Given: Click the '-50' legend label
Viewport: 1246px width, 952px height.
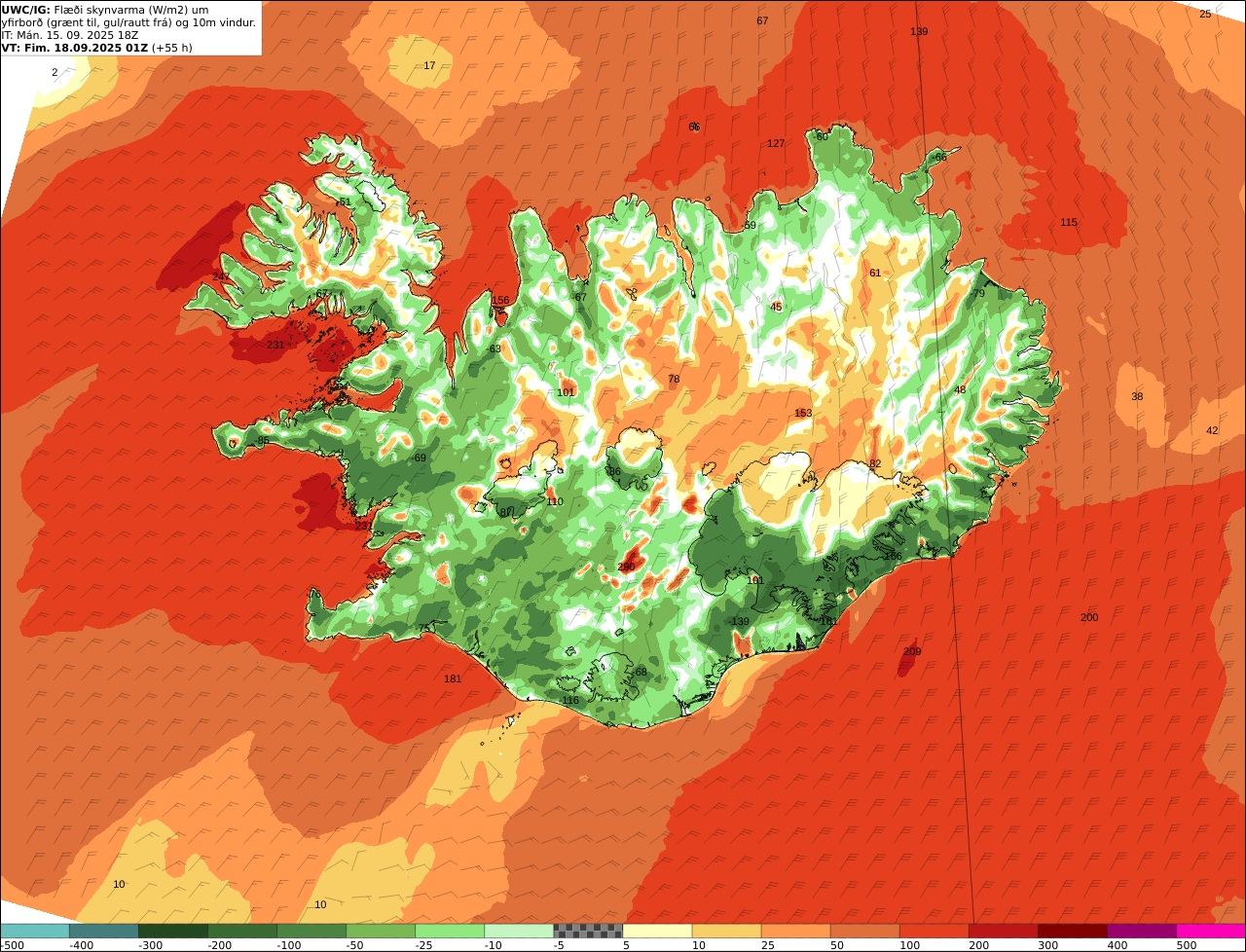Looking at the screenshot, I should coord(357,945).
